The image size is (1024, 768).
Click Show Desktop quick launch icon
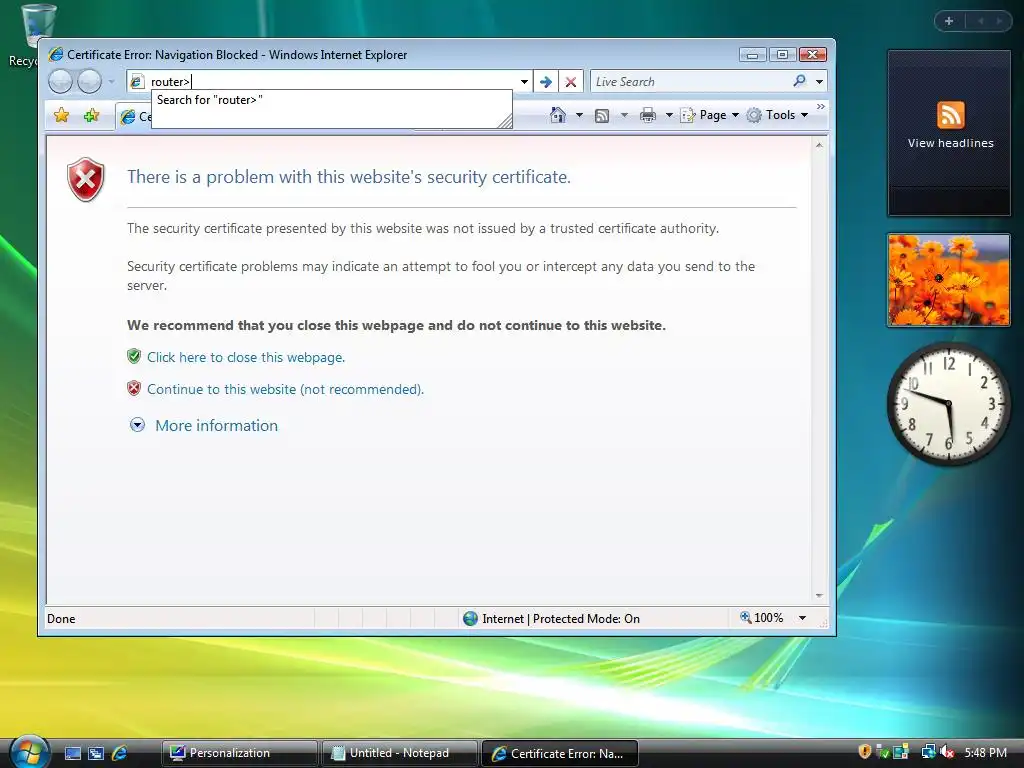click(73, 753)
